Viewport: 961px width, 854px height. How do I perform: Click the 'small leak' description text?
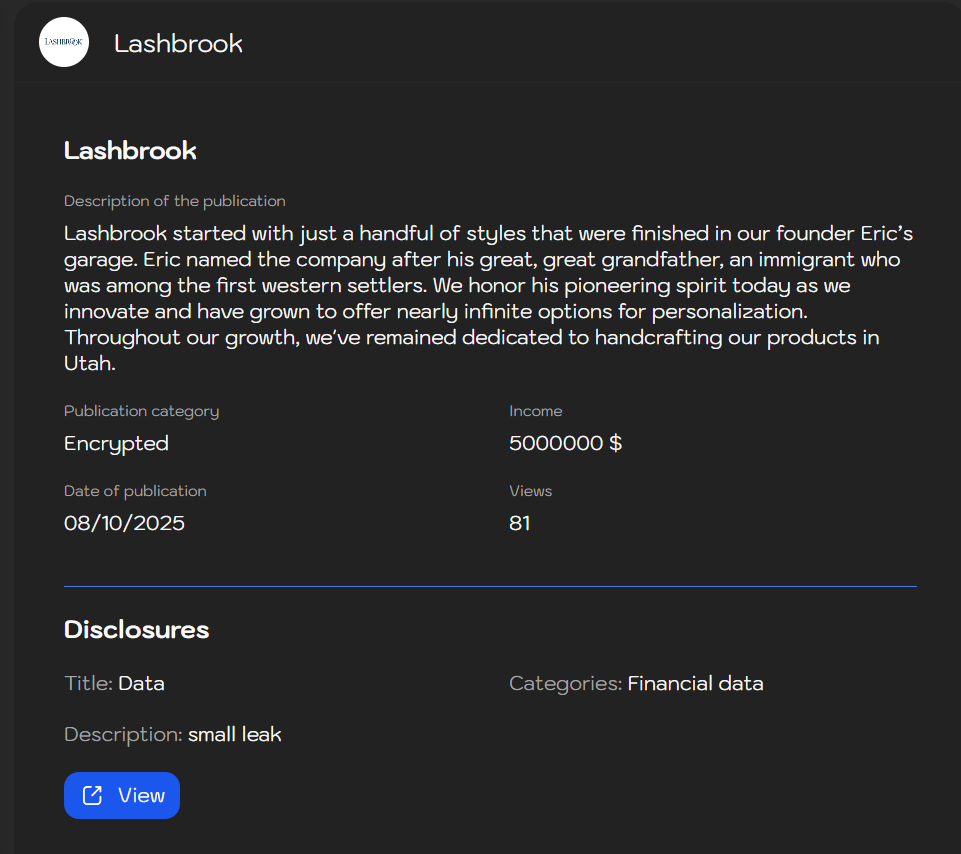[x=235, y=735]
